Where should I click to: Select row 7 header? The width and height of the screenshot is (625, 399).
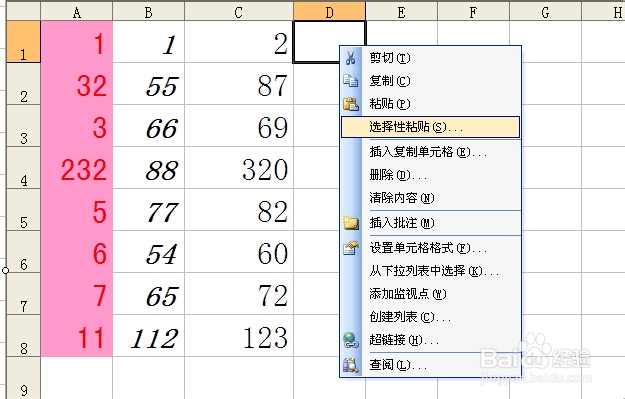pyautogui.click(x=24, y=294)
